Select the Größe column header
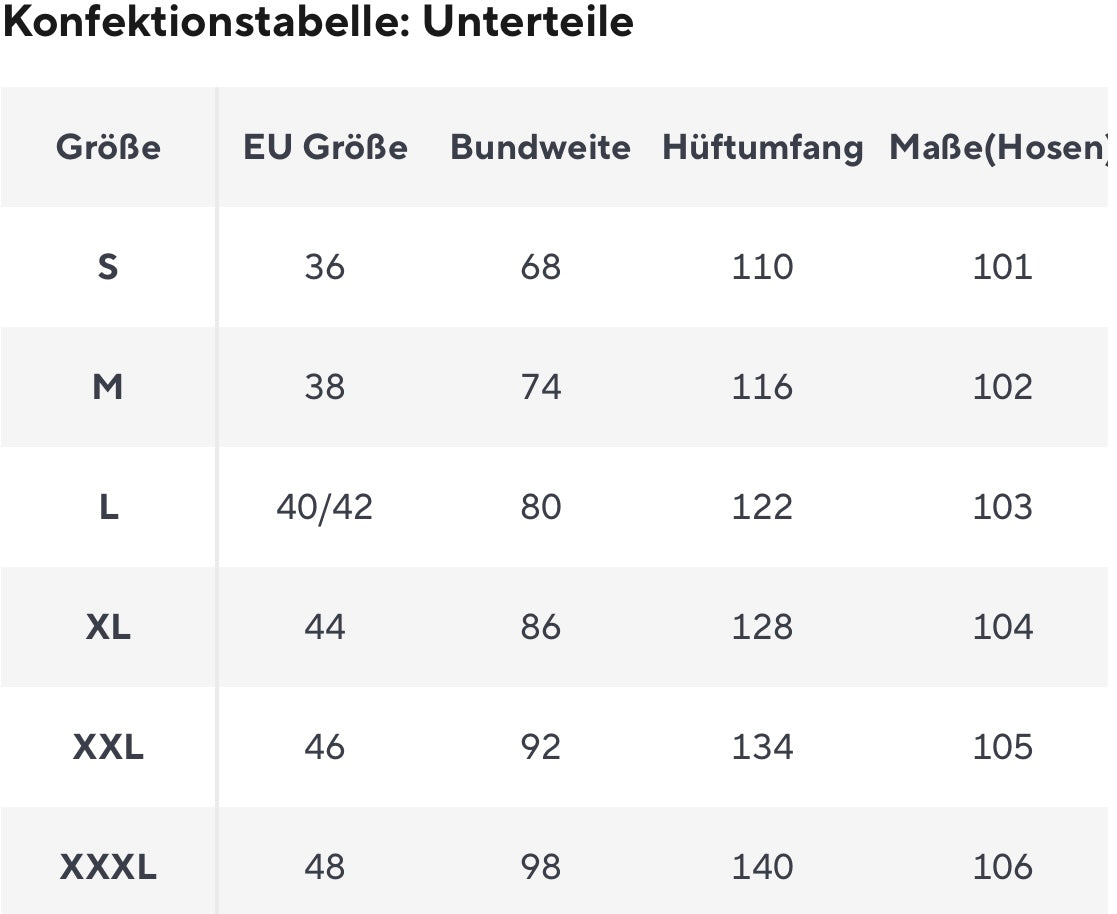 108,148
